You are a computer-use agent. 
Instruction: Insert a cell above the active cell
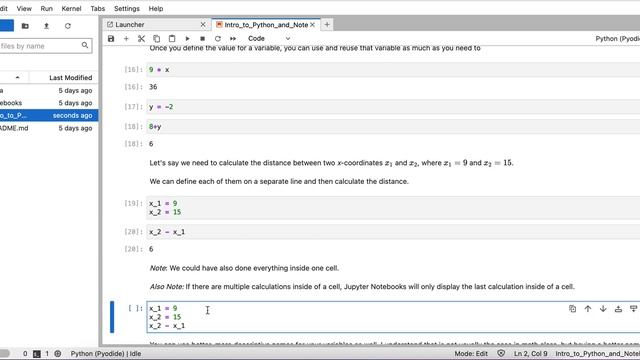click(618, 309)
